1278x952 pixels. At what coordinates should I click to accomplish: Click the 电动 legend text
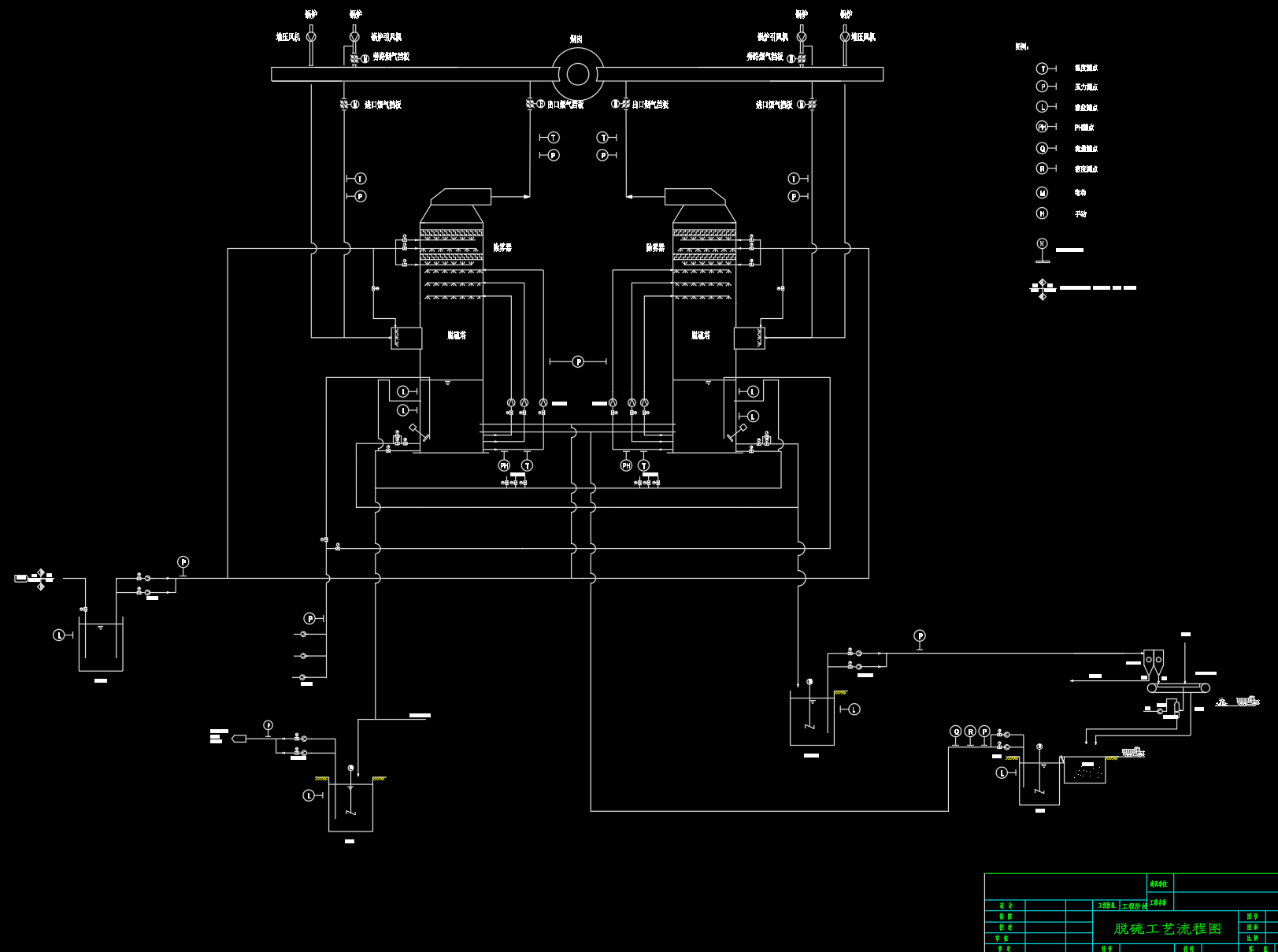pos(1080,193)
